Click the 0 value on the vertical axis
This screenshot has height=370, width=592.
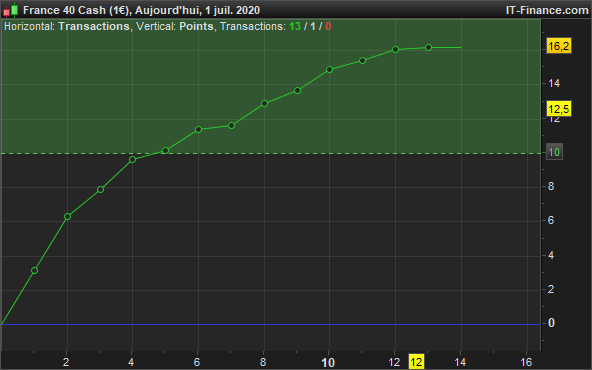551,323
